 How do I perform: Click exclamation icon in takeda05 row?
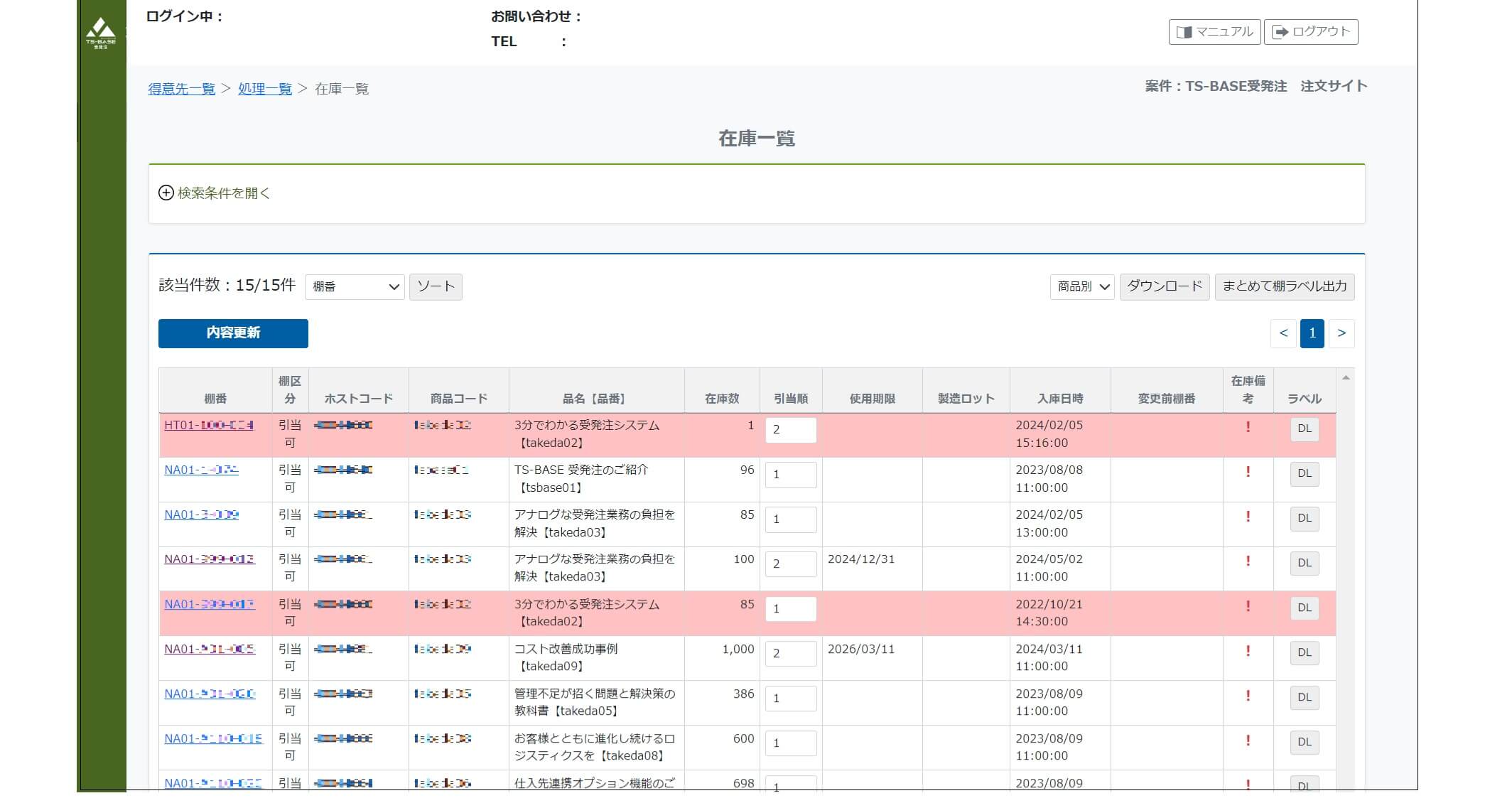click(1248, 696)
